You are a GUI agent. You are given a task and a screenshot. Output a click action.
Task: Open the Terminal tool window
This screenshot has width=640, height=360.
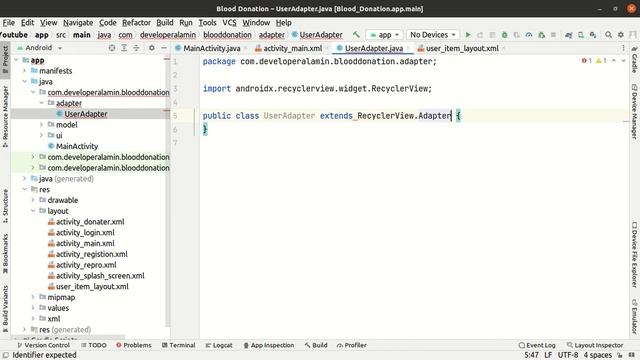[178, 345]
